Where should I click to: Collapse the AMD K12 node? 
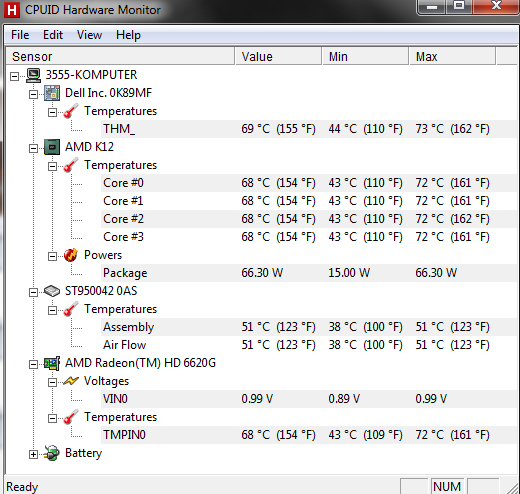coord(33,148)
